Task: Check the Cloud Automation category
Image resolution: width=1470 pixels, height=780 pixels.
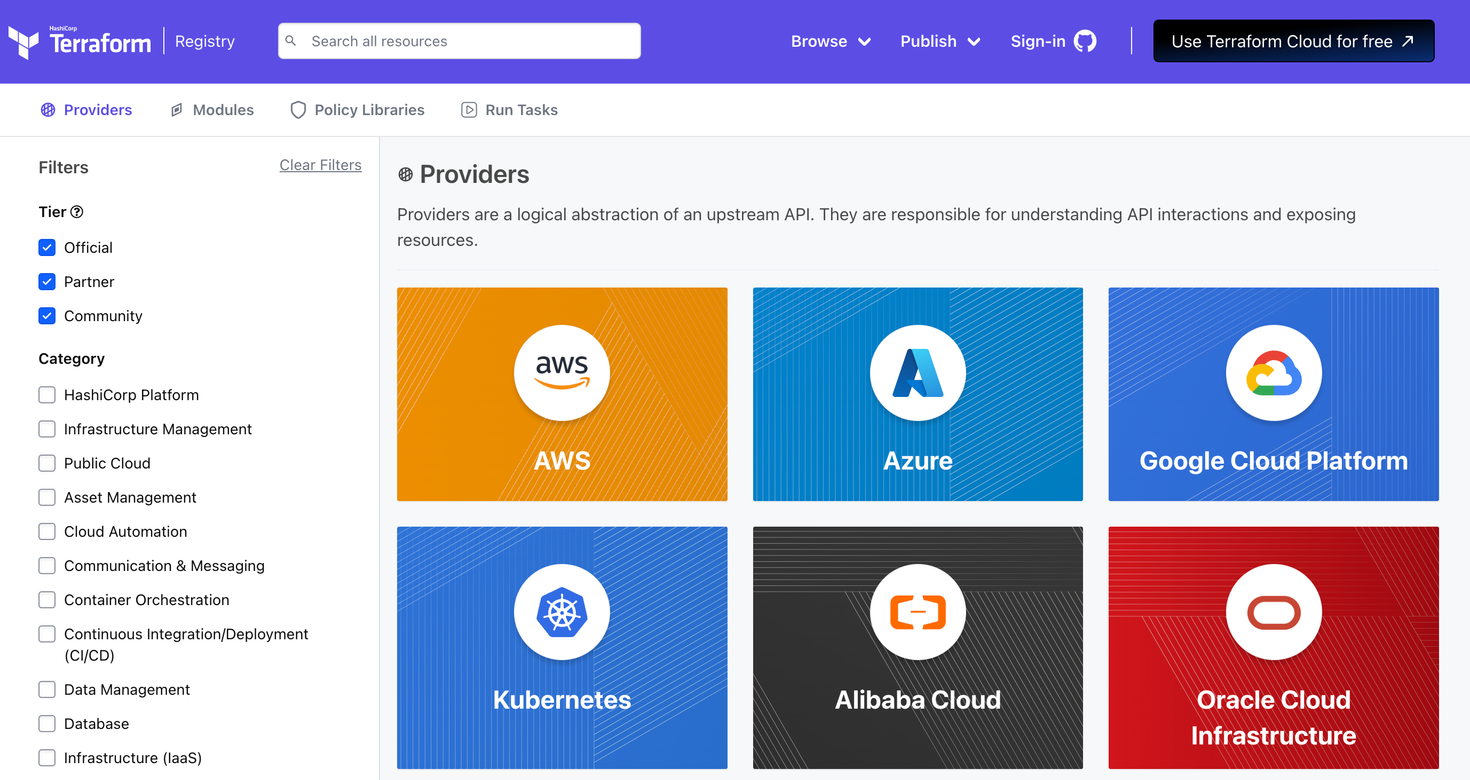Action: 47,531
